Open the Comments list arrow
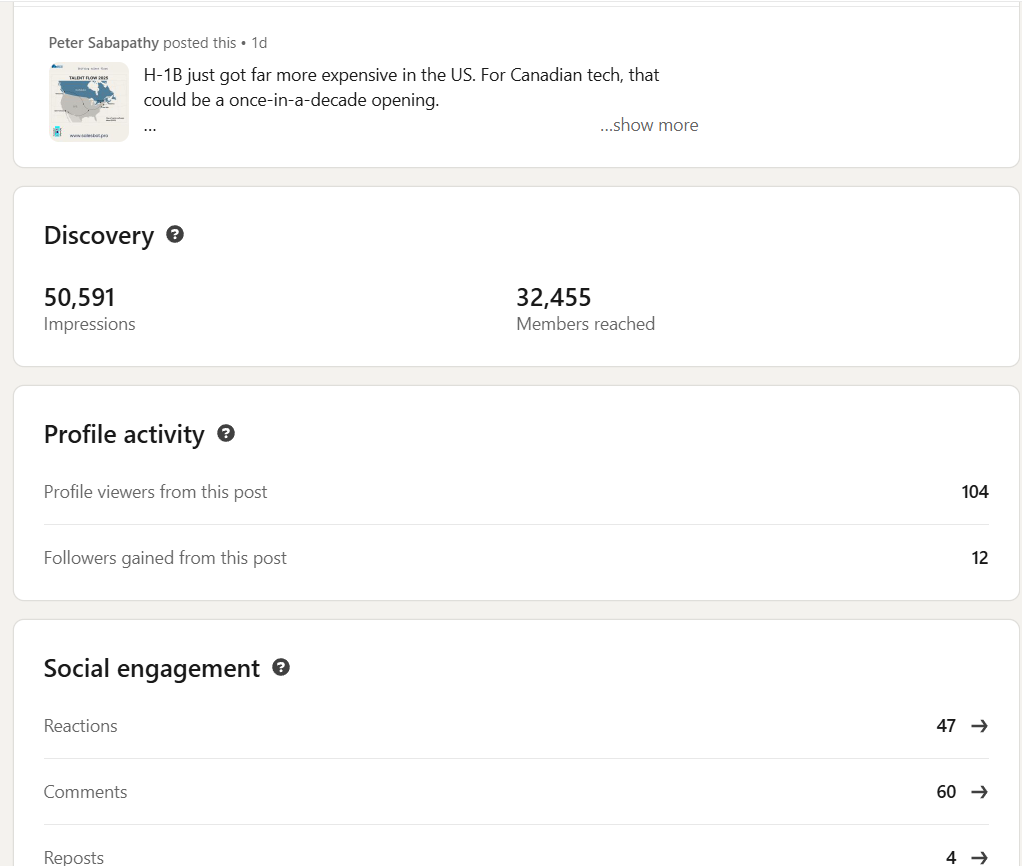The height and width of the screenshot is (866, 1022). (979, 792)
